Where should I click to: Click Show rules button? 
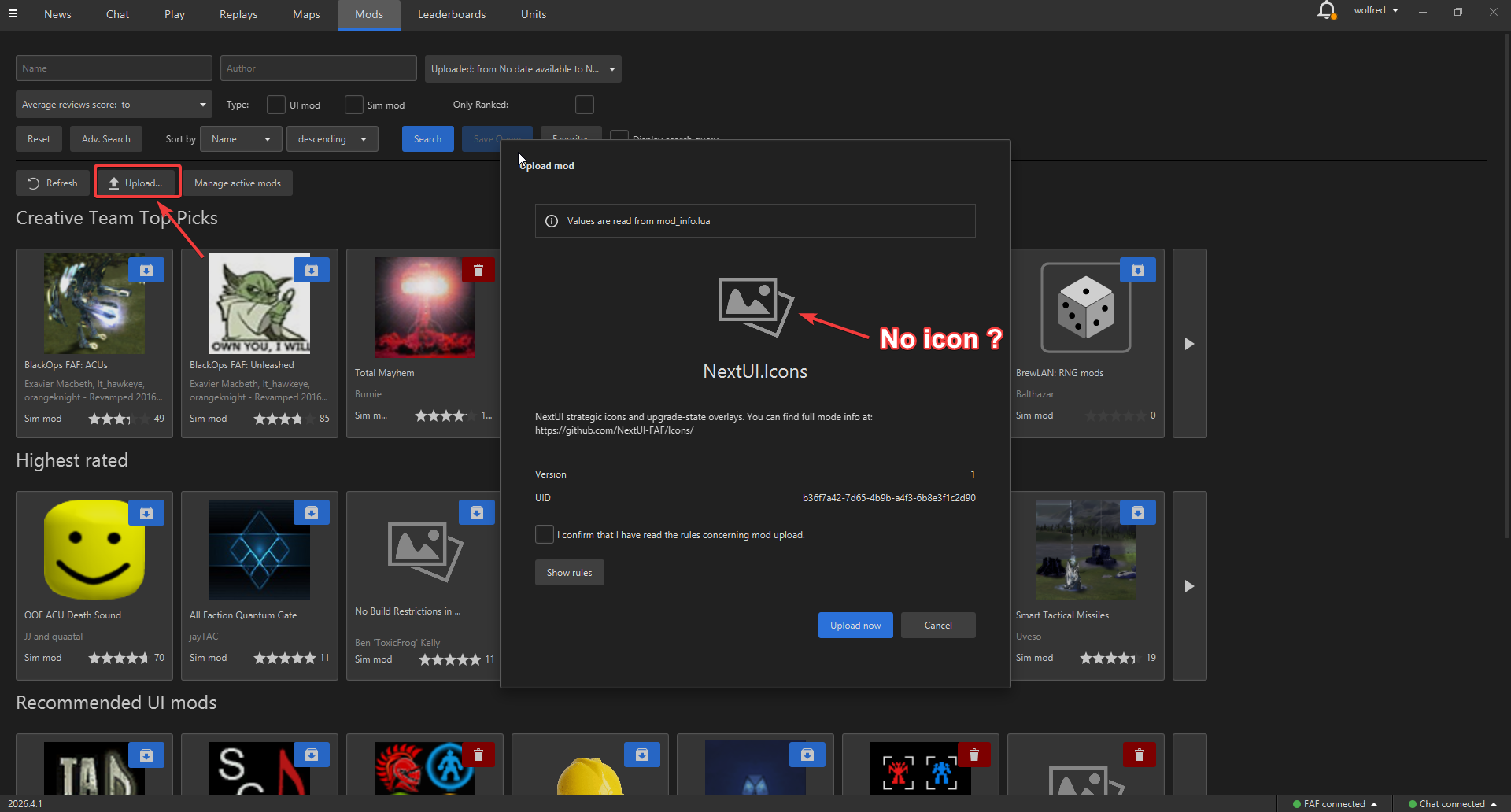coord(570,573)
